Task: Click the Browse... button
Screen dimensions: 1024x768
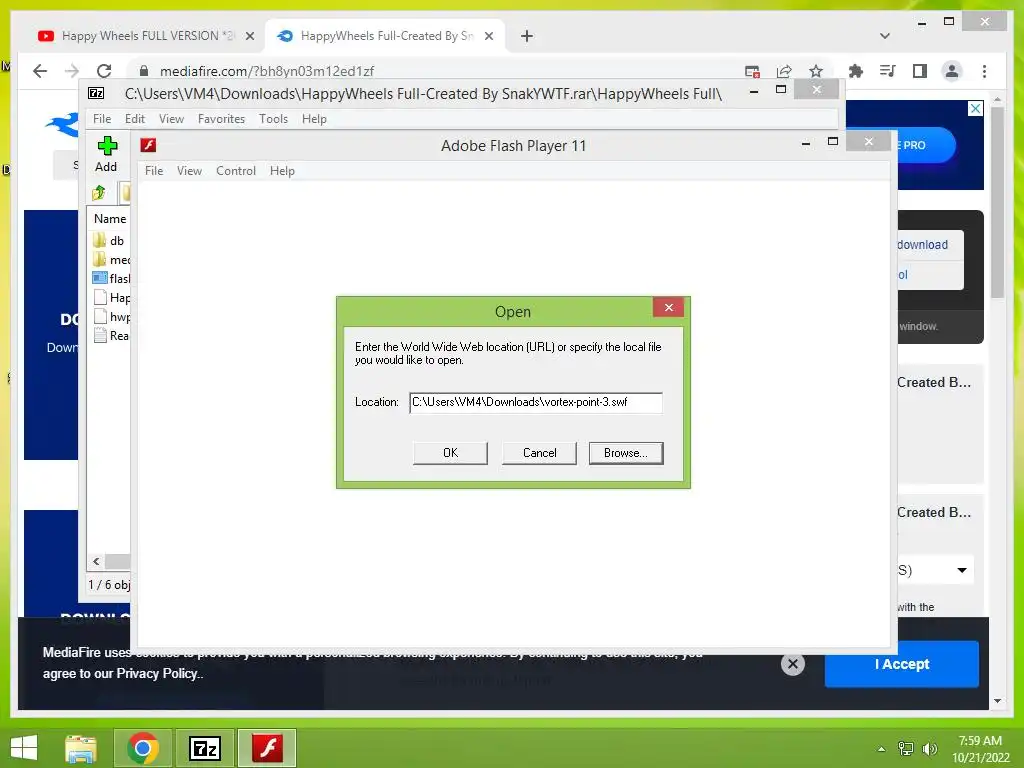Action: click(x=626, y=453)
